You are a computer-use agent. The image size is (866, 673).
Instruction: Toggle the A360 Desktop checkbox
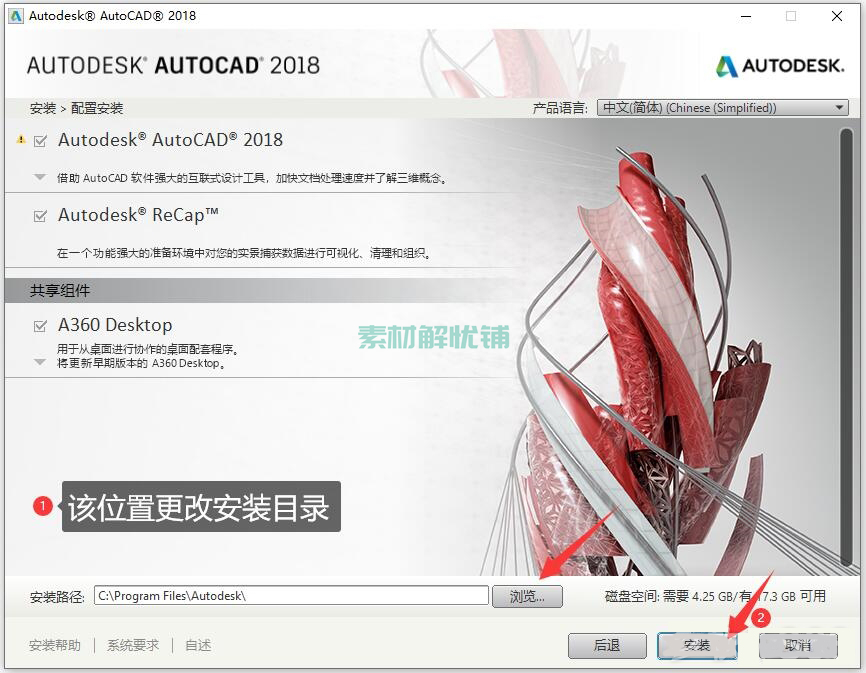coord(40,326)
